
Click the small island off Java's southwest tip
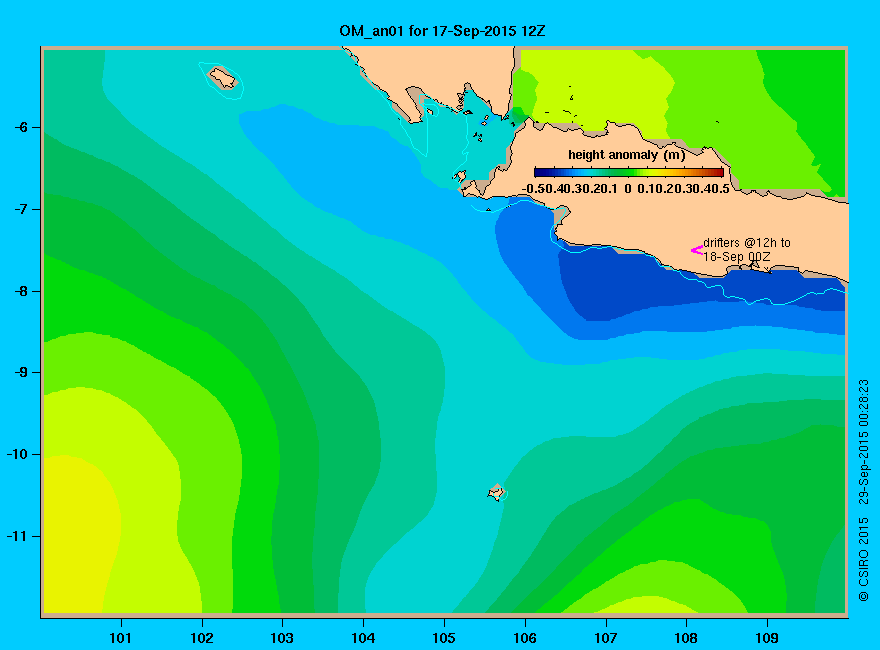[460, 176]
